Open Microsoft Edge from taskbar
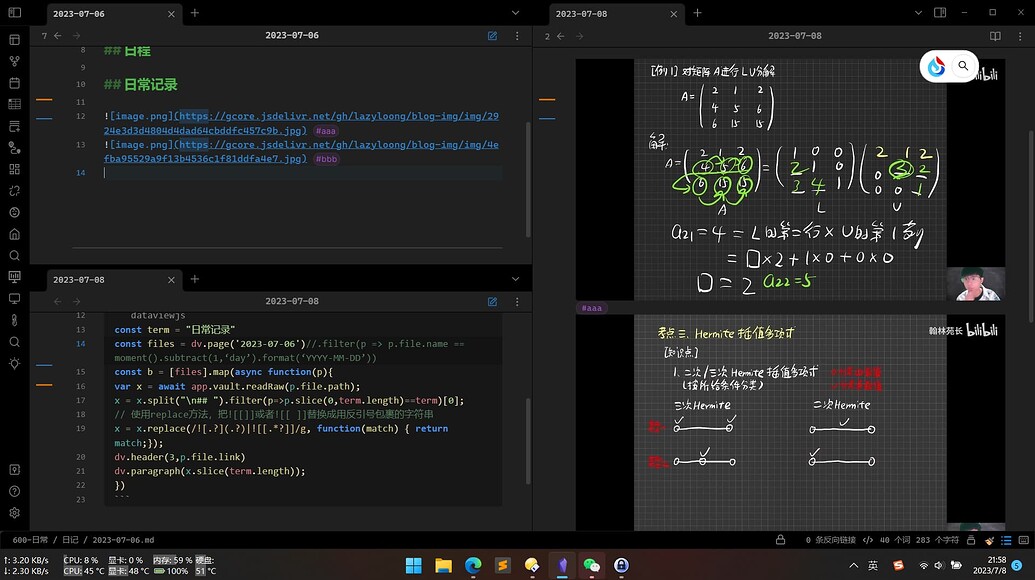The height and width of the screenshot is (580, 1035). pos(473,565)
